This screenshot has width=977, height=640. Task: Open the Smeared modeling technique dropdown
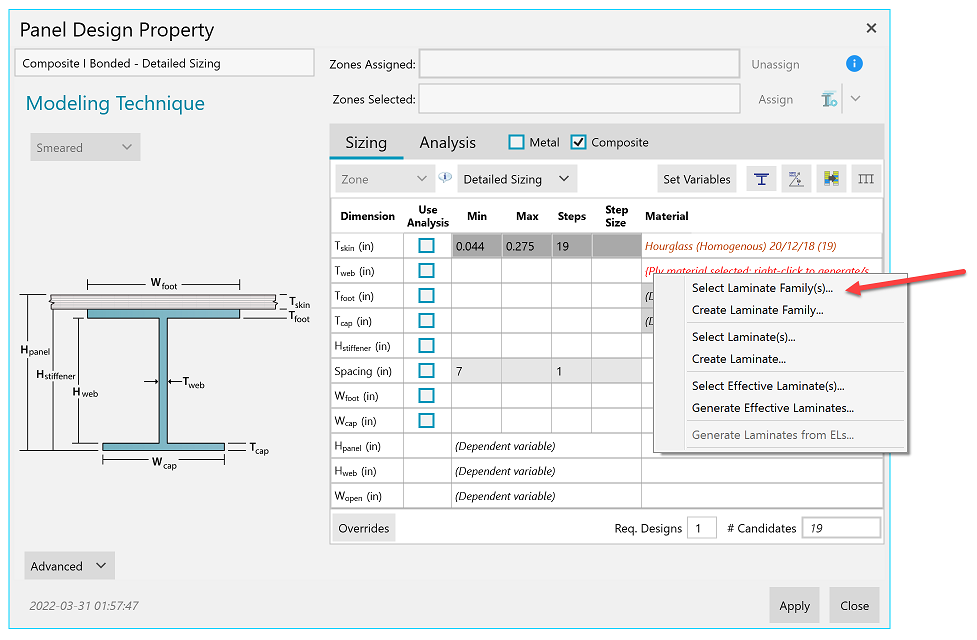[x=85, y=147]
